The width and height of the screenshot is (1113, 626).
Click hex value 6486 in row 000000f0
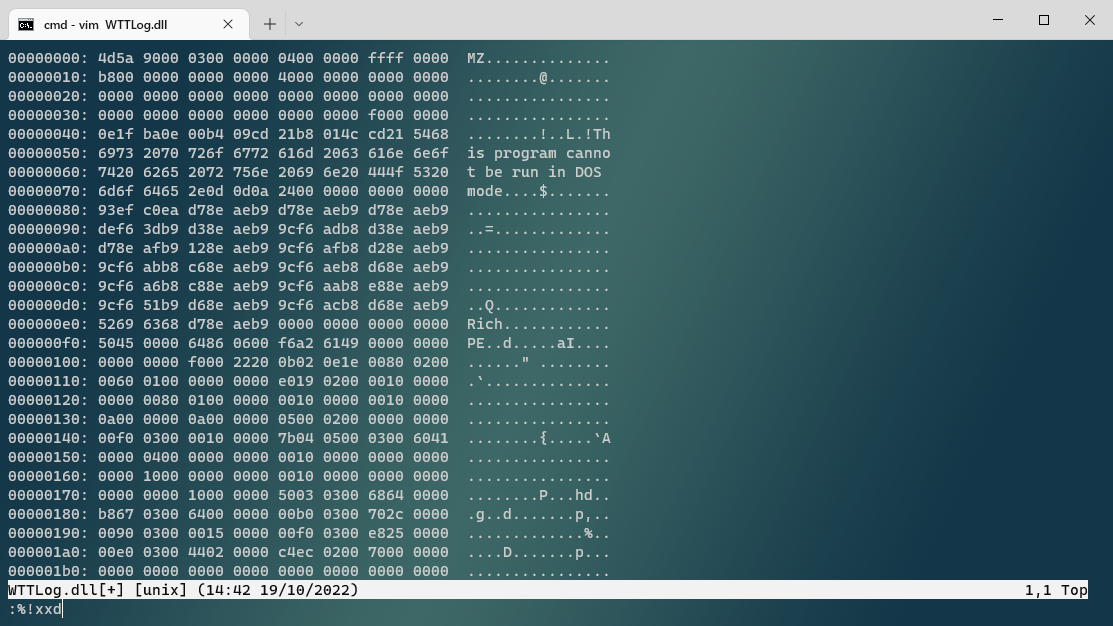206,344
